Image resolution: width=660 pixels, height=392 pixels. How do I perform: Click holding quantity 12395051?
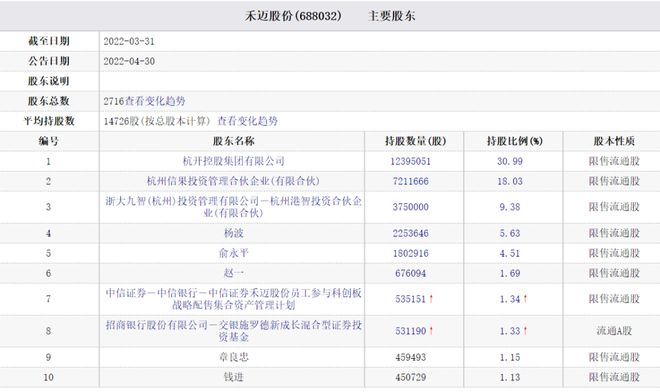pyautogui.click(x=410, y=161)
